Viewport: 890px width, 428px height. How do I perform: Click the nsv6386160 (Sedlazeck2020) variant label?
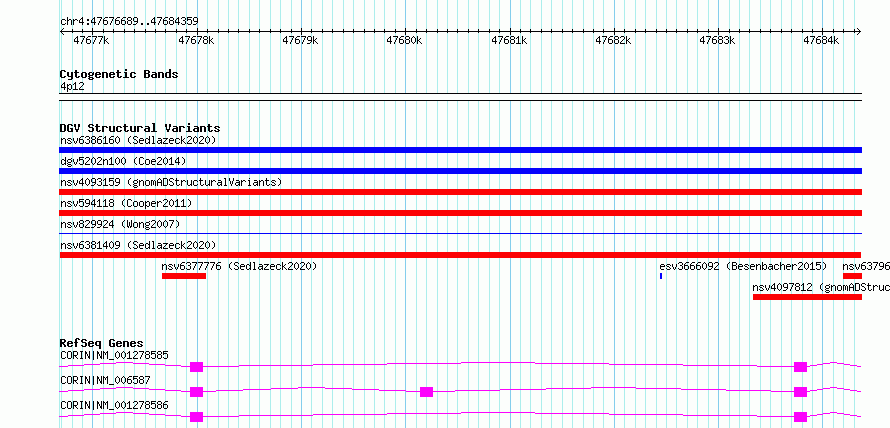(138, 140)
